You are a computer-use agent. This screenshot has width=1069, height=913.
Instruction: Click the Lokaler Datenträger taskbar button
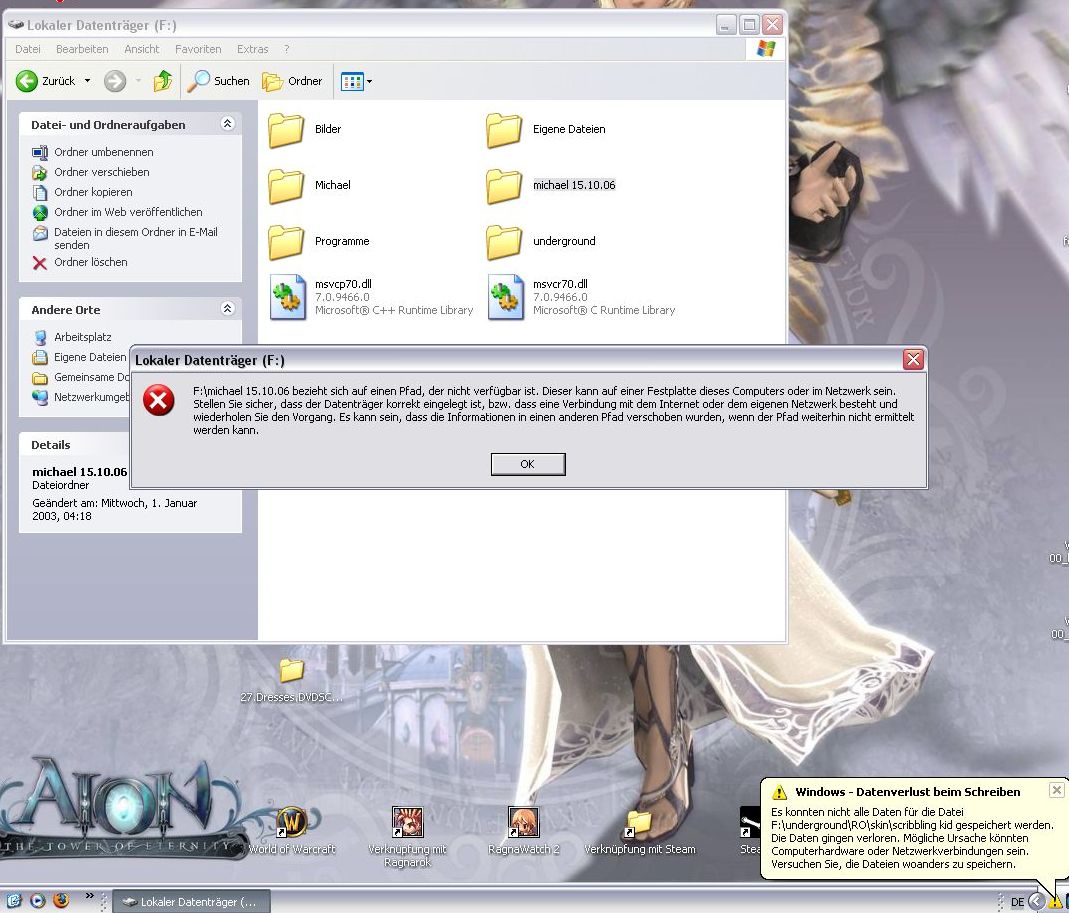pos(191,901)
